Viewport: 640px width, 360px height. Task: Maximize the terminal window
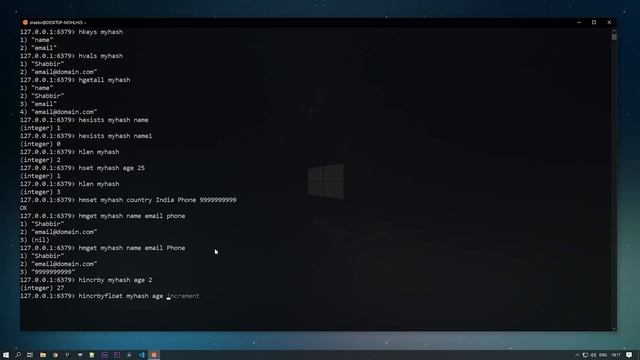coord(594,22)
